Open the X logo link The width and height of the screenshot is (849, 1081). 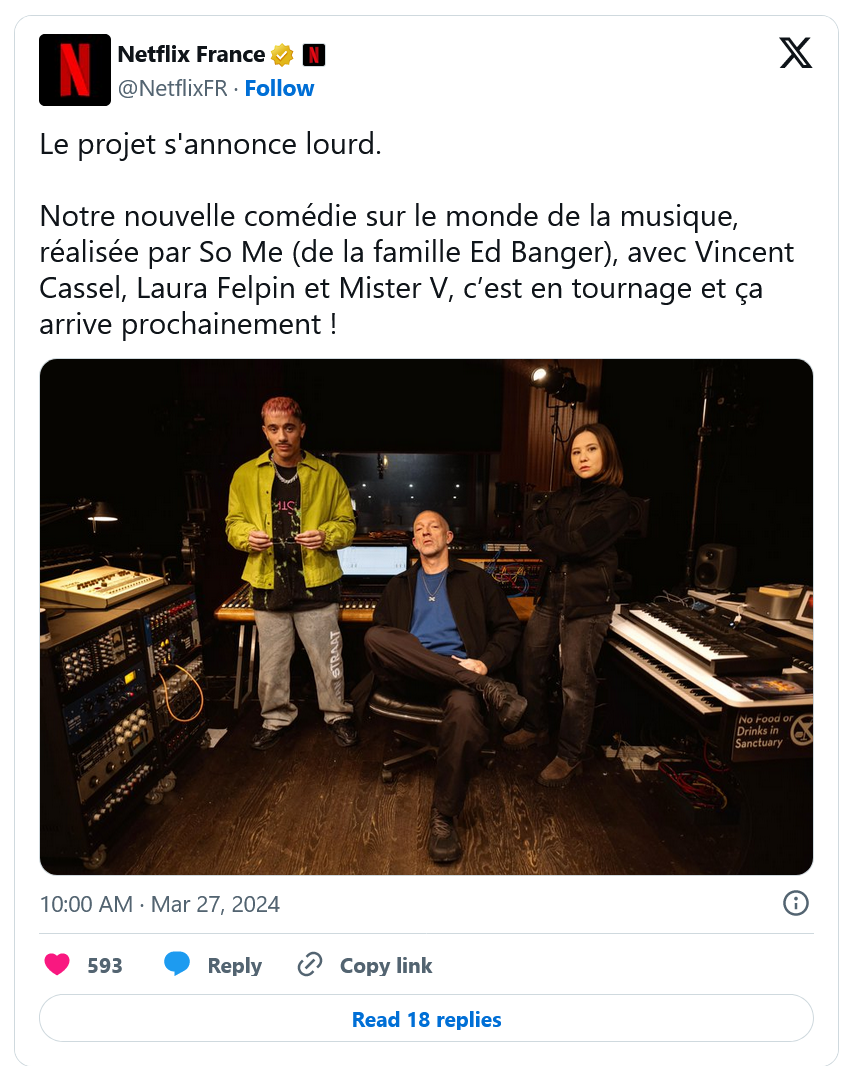[795, 53]
